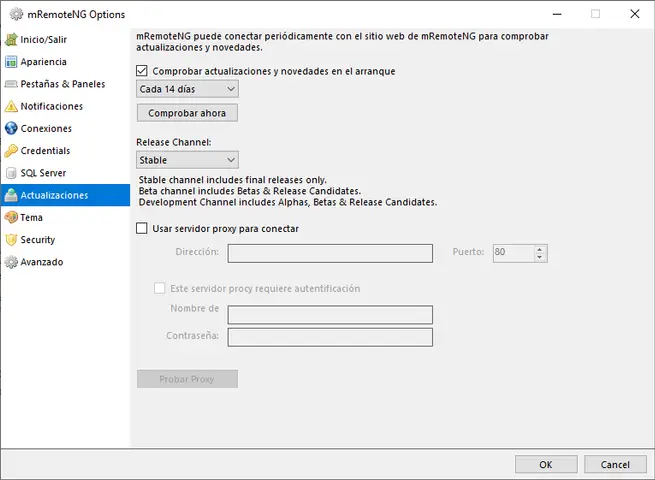Click the Conexiones globe icon
Viewport: 655px width, 480px height.
click(11, 128)
